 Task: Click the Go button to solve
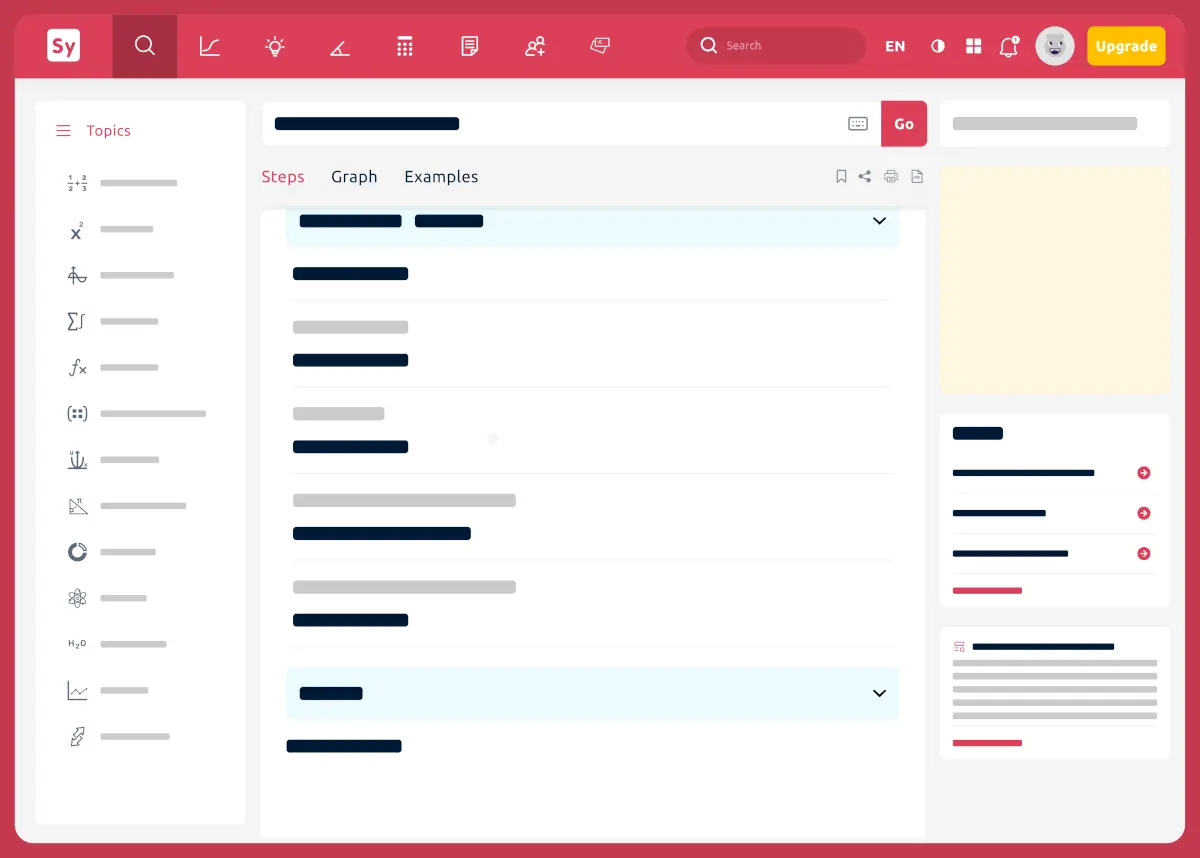(x=904, y=123)
